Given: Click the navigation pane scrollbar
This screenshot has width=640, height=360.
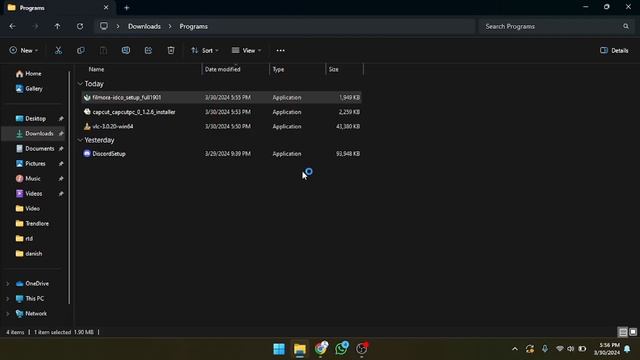Looking at the screenshot, I should (69, 188).
